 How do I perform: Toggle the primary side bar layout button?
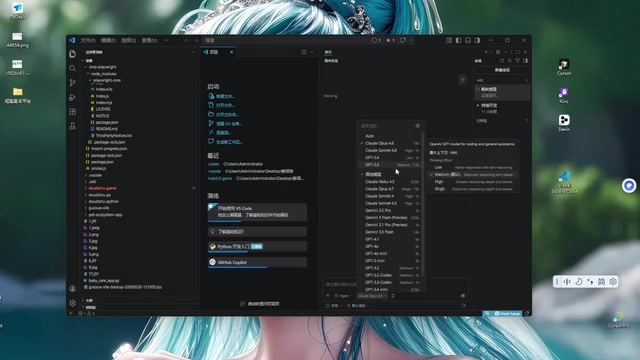click(x=459, y=40)
